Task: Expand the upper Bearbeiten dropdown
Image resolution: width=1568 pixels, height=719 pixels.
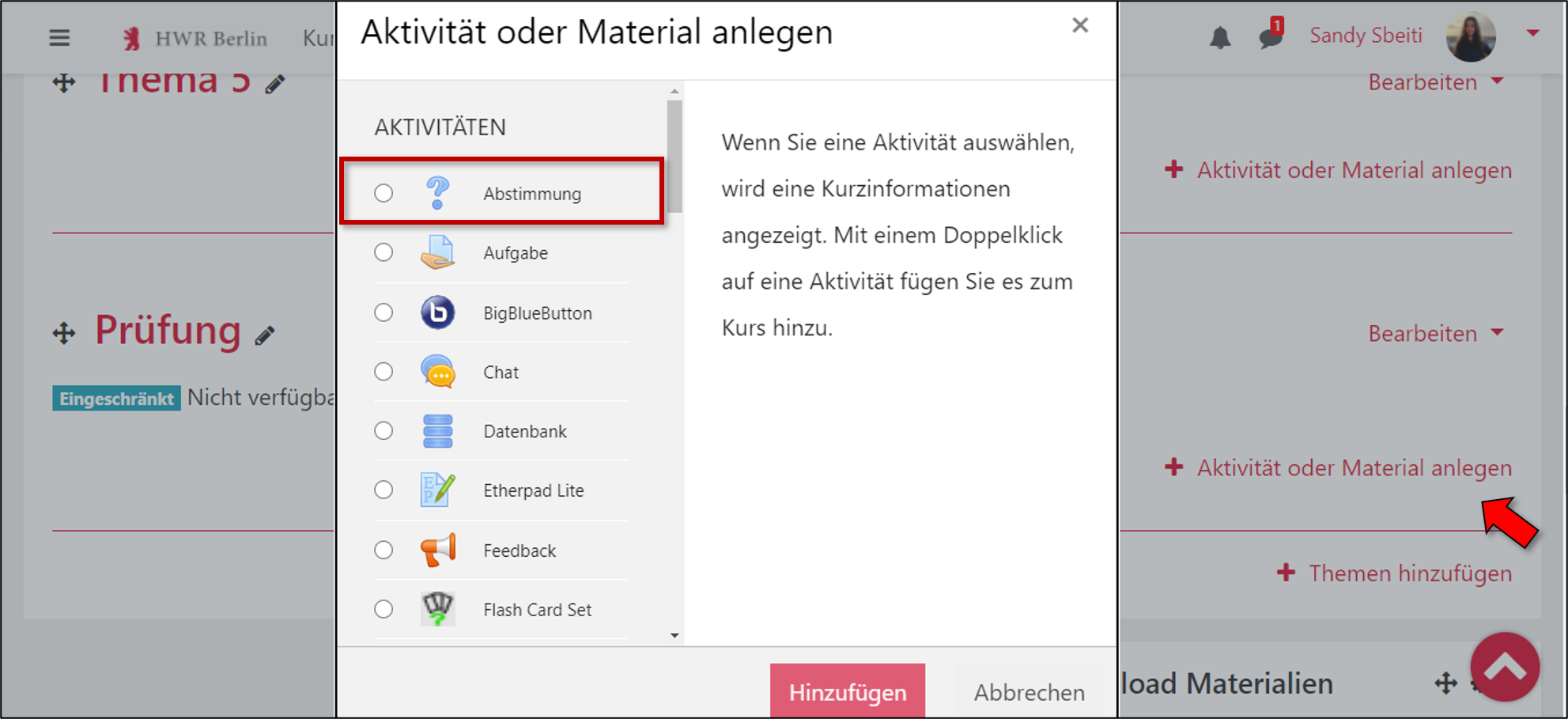Action: (1435, 82)
